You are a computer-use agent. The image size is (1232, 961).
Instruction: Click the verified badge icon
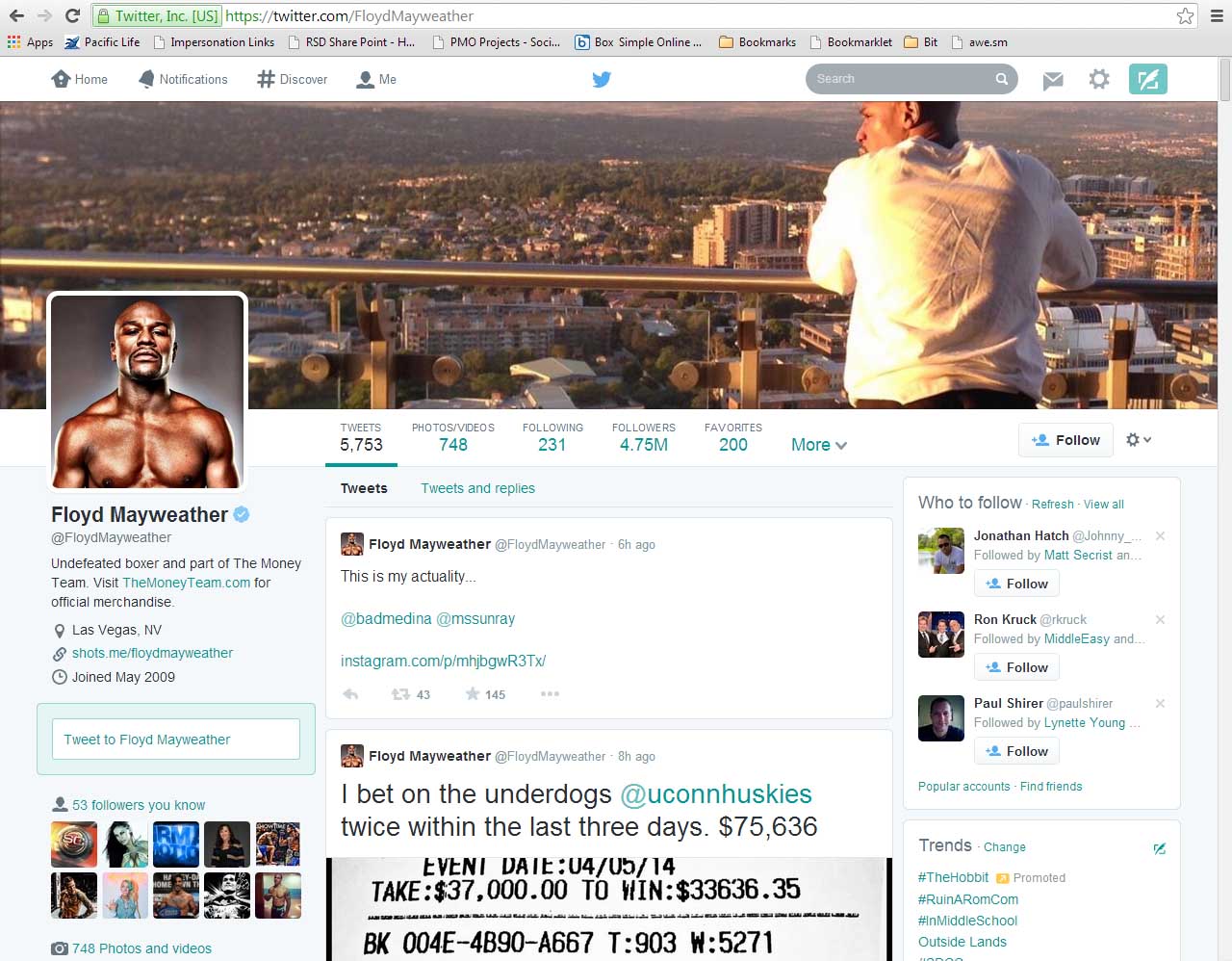coord(242,514)
